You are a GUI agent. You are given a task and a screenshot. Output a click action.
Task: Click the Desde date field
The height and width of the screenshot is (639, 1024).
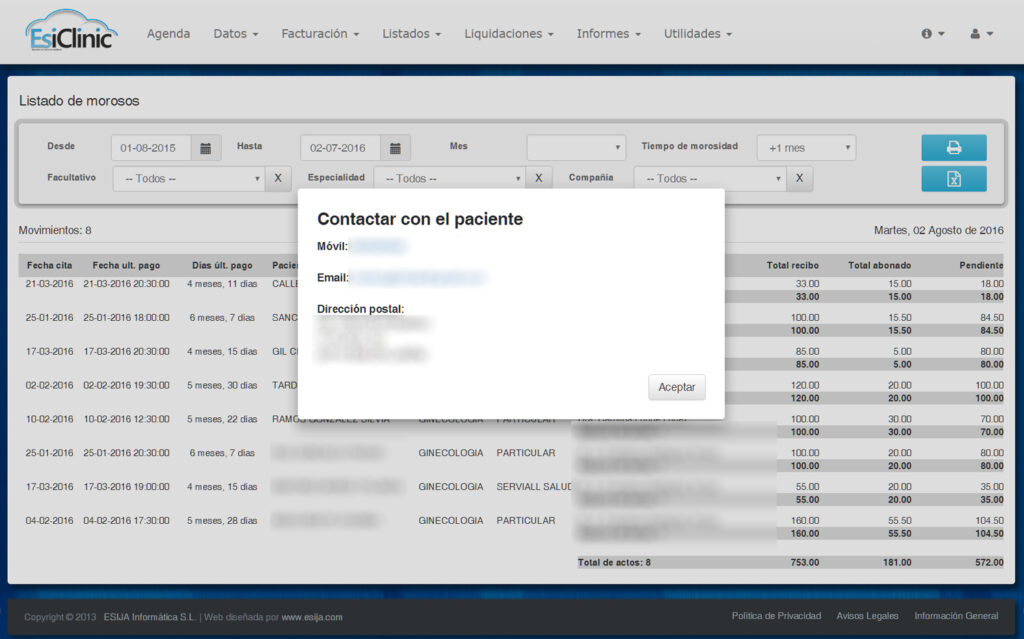(151, 148)
